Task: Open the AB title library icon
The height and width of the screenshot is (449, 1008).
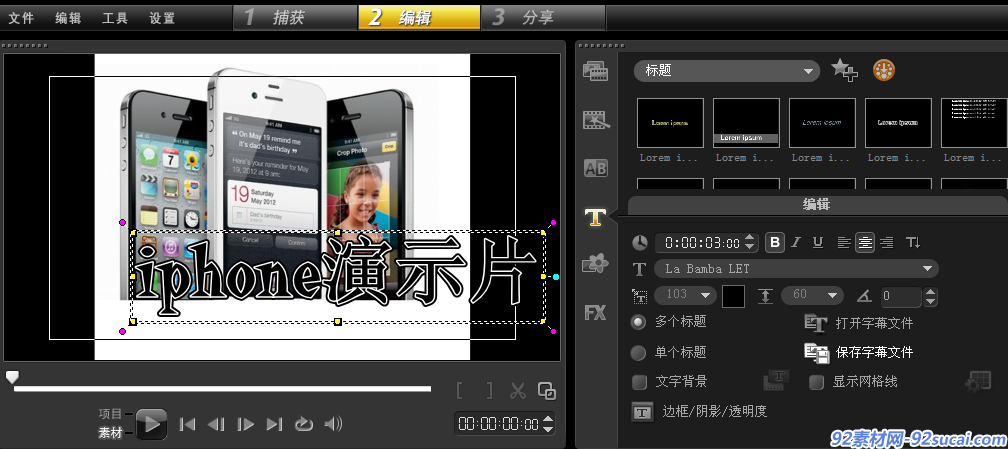Action: [x=595, y=169]
